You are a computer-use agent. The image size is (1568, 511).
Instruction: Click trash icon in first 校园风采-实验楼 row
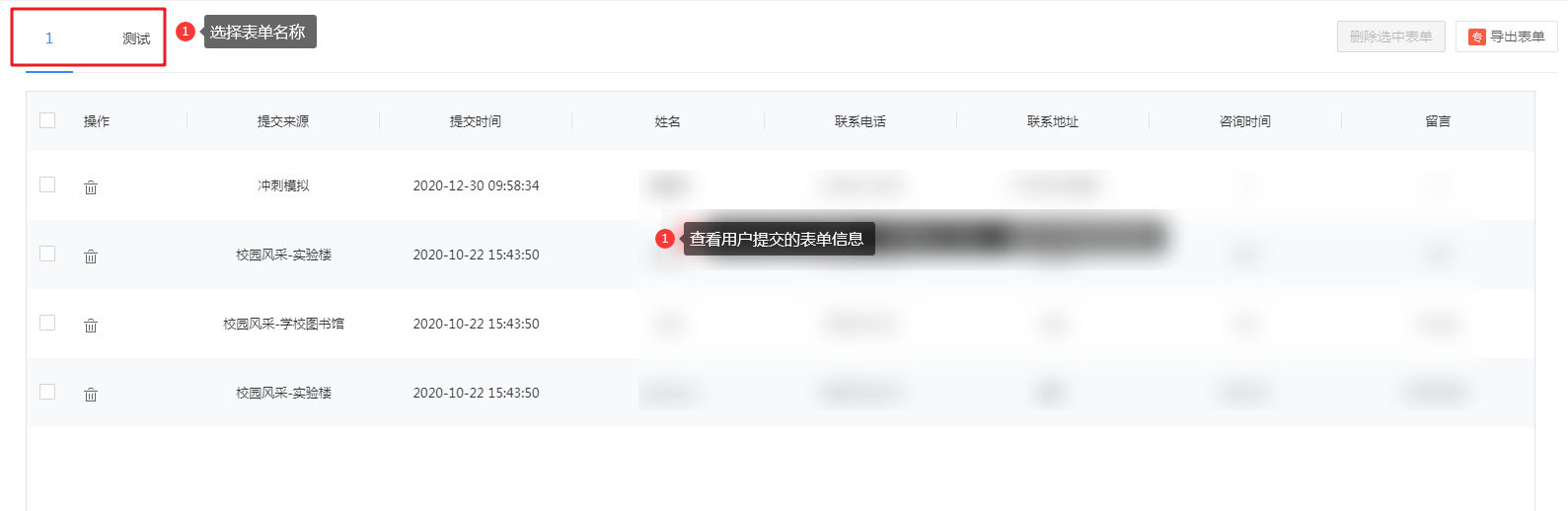(91, 255)
